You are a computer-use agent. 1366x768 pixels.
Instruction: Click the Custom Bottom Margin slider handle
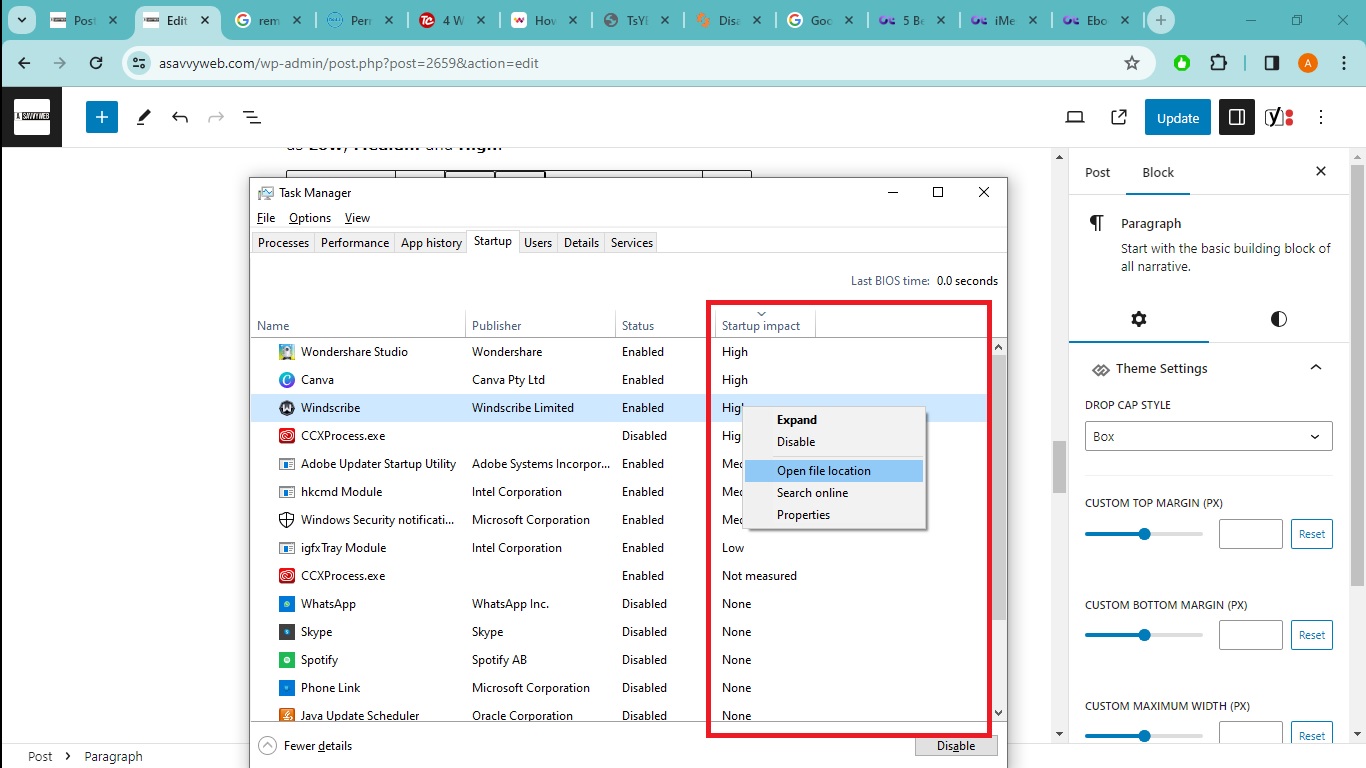pyautogui.click(x=1144, y=635)
